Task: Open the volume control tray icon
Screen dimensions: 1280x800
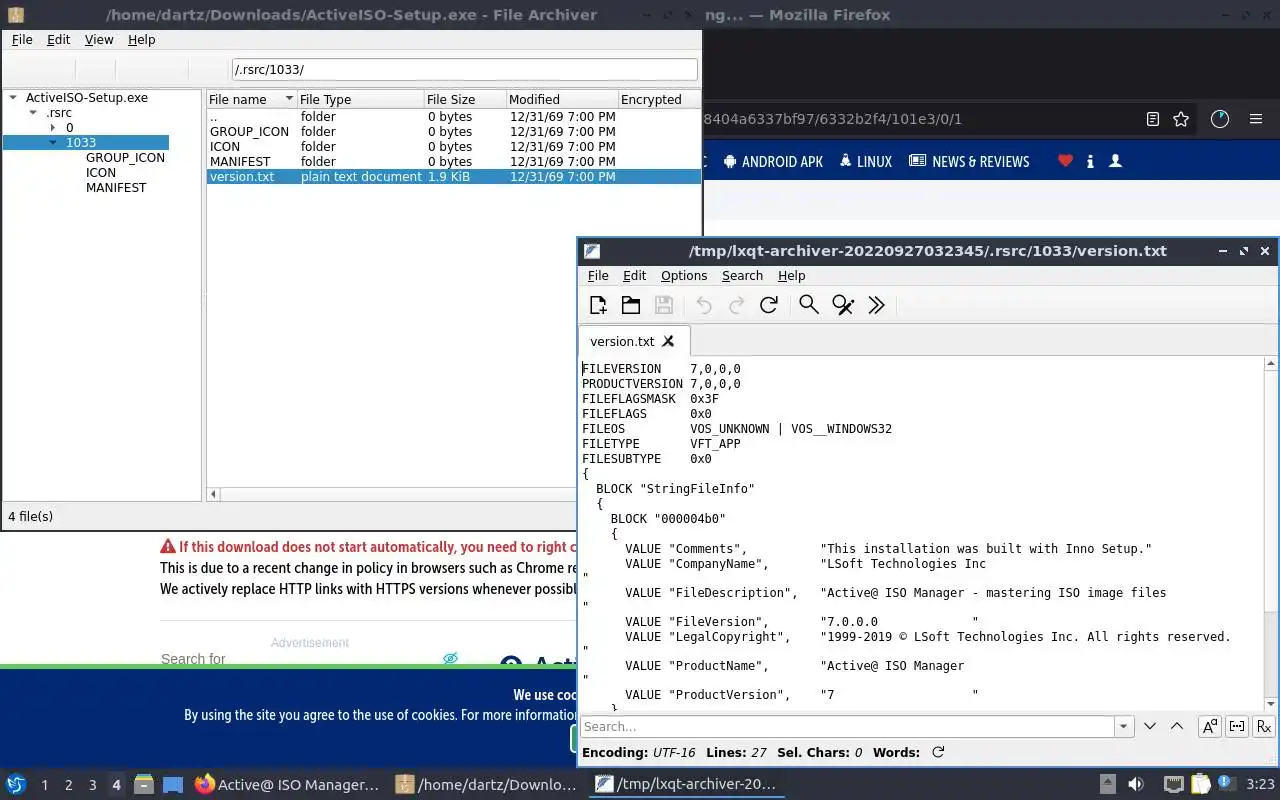Action: coord(1135,785)
